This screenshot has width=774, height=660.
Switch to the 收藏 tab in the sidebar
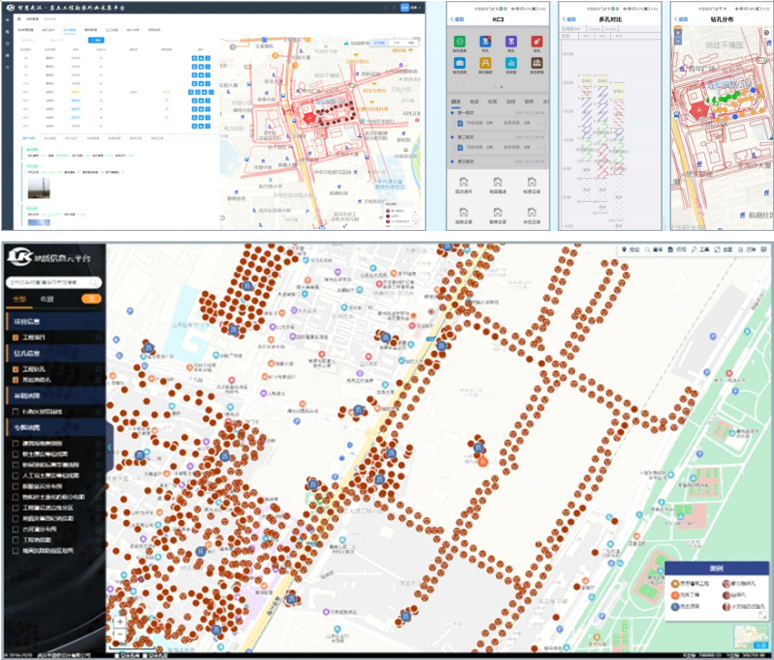pyautogui.click(x=47, y=298)
